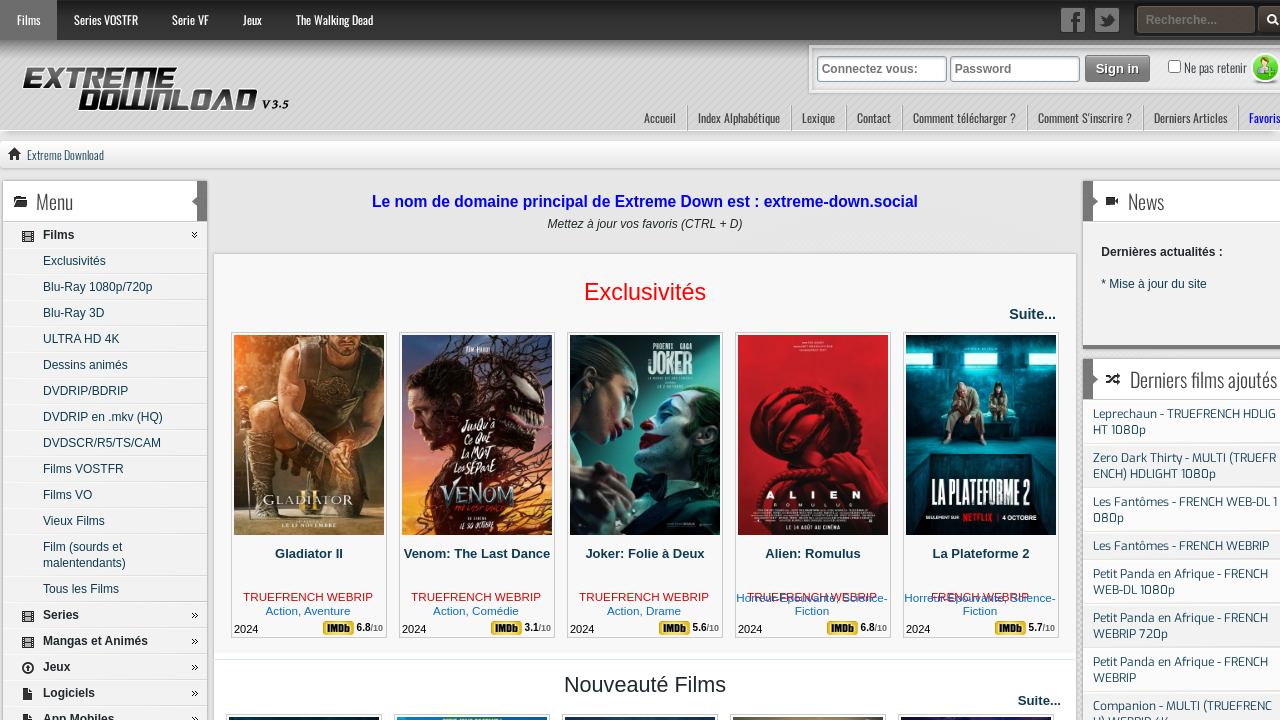The height and width of the screenshot is (720, 1280).
Task: Open the Serie VF top tab
Action: click(190, 20)
